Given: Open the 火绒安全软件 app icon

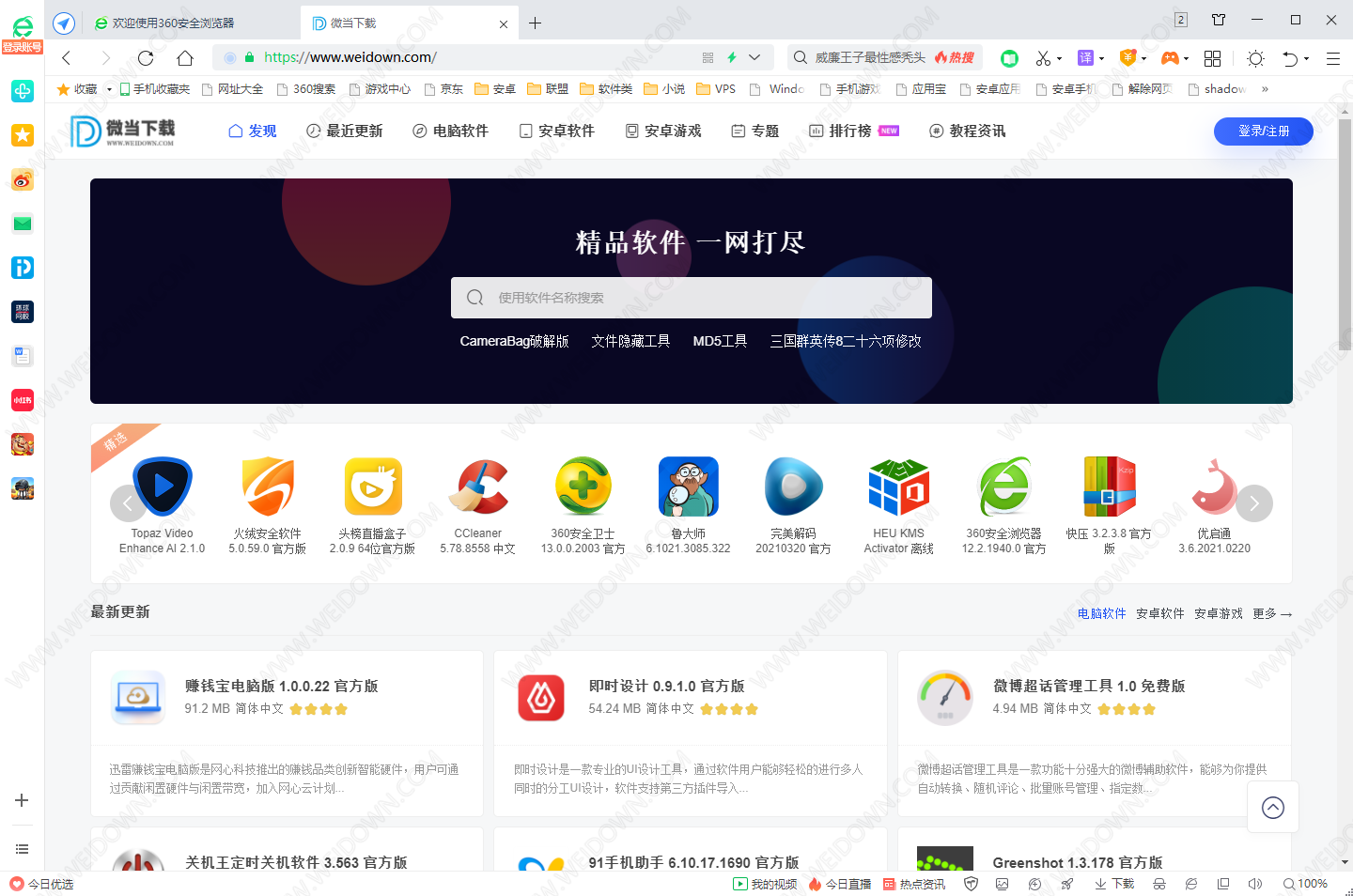Looking at the screenshot, I should 268,487.
